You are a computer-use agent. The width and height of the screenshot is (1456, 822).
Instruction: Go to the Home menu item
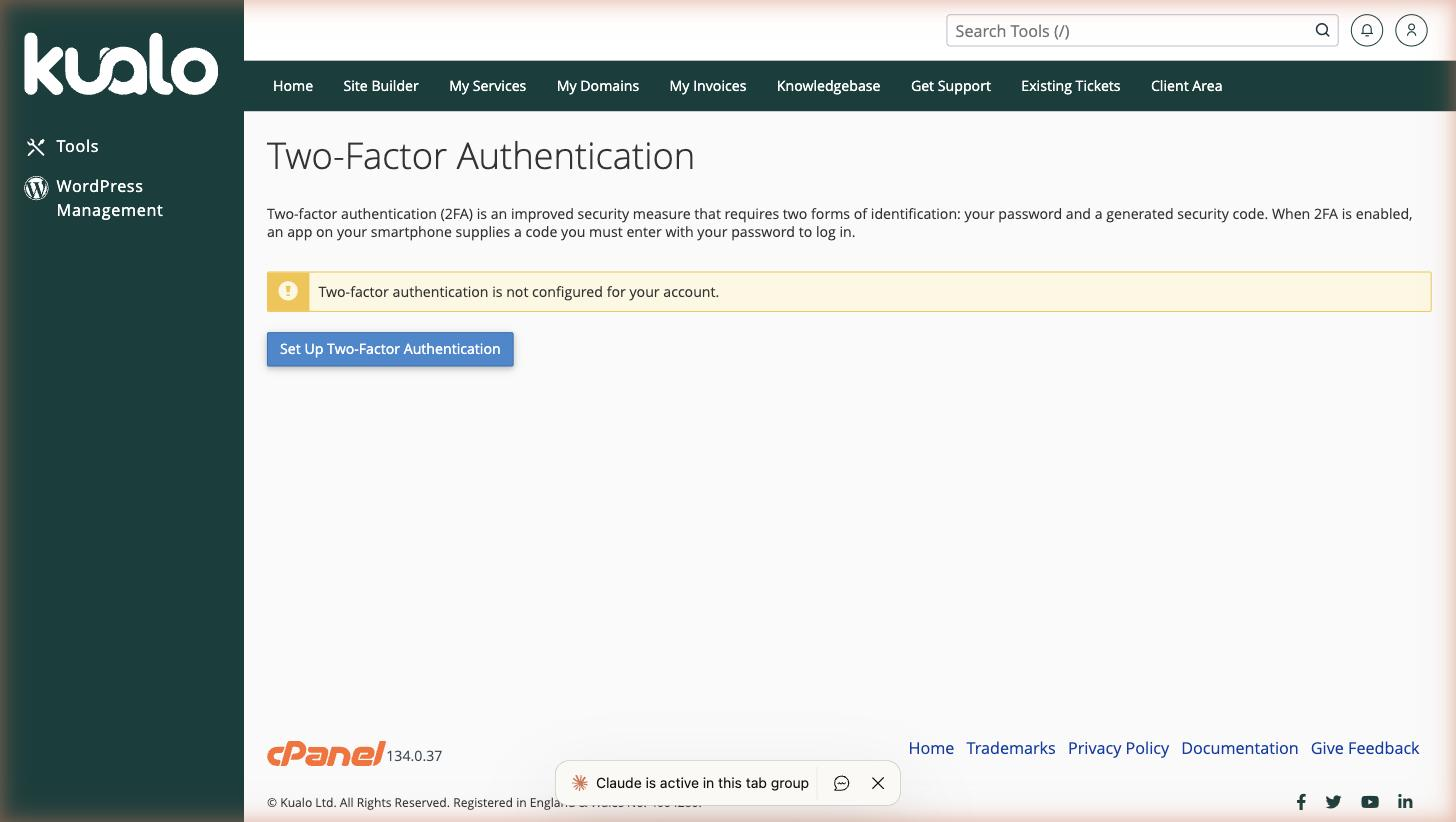[293, 86]
